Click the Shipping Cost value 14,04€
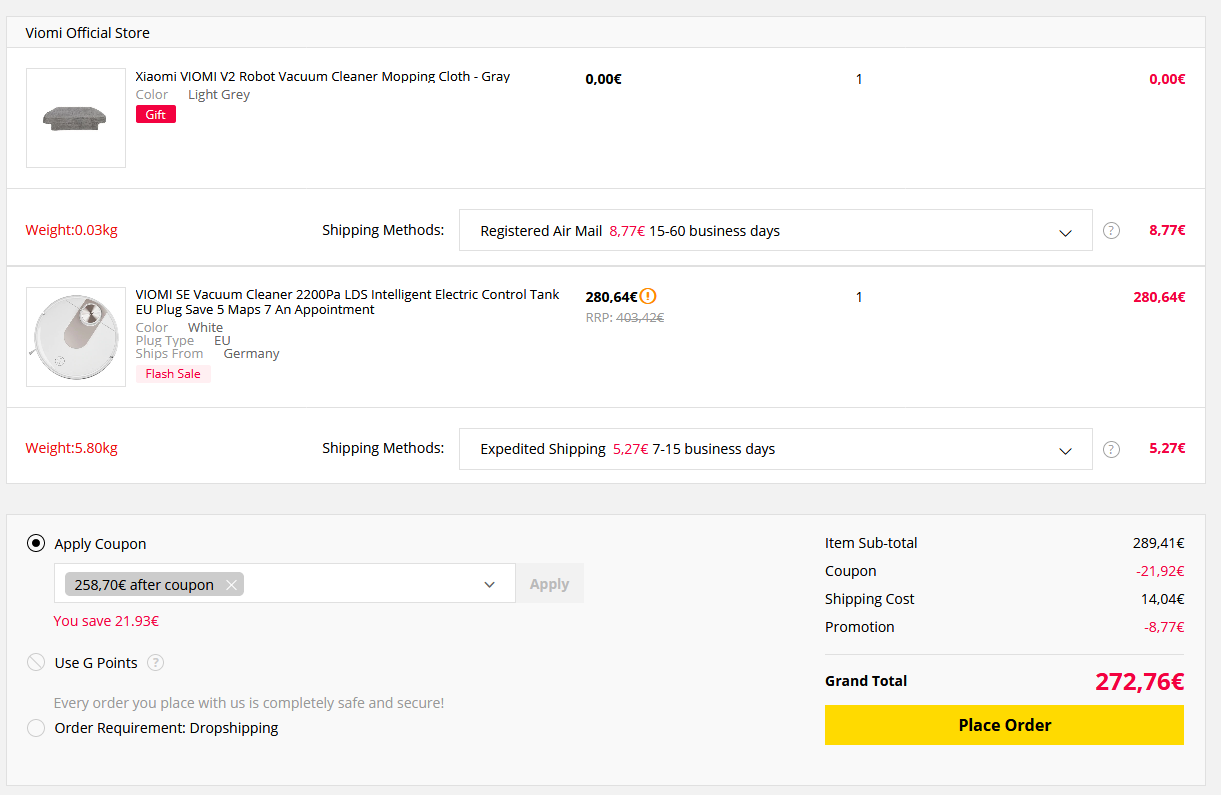 click(x=1163, y=599)
